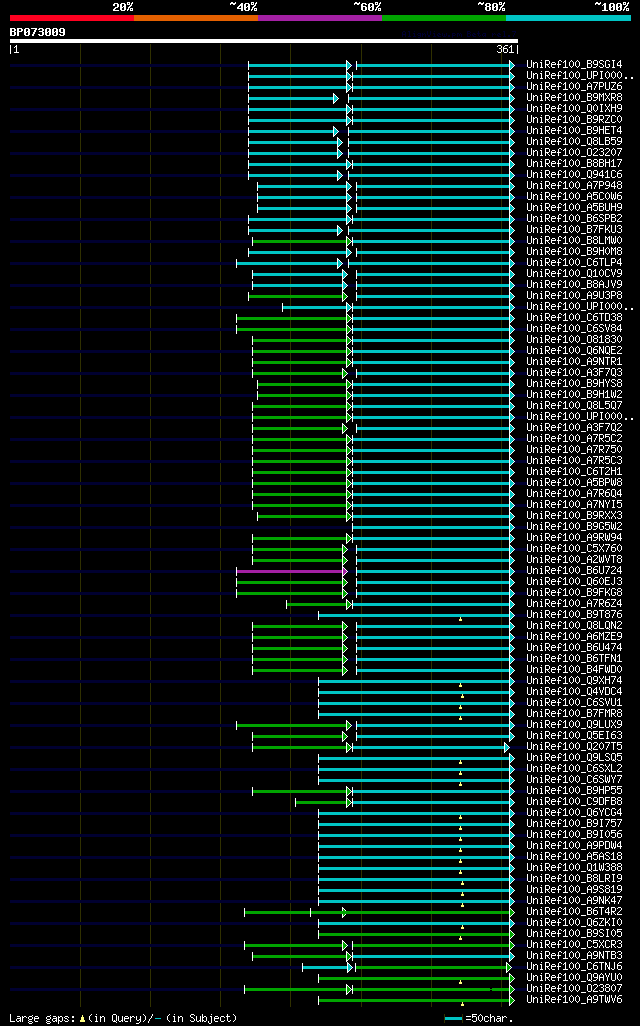The width and height of the screenshot is (640, 1026).
Task: Open hit UniRef100_B6SPB2
Action: click(575, 219)
